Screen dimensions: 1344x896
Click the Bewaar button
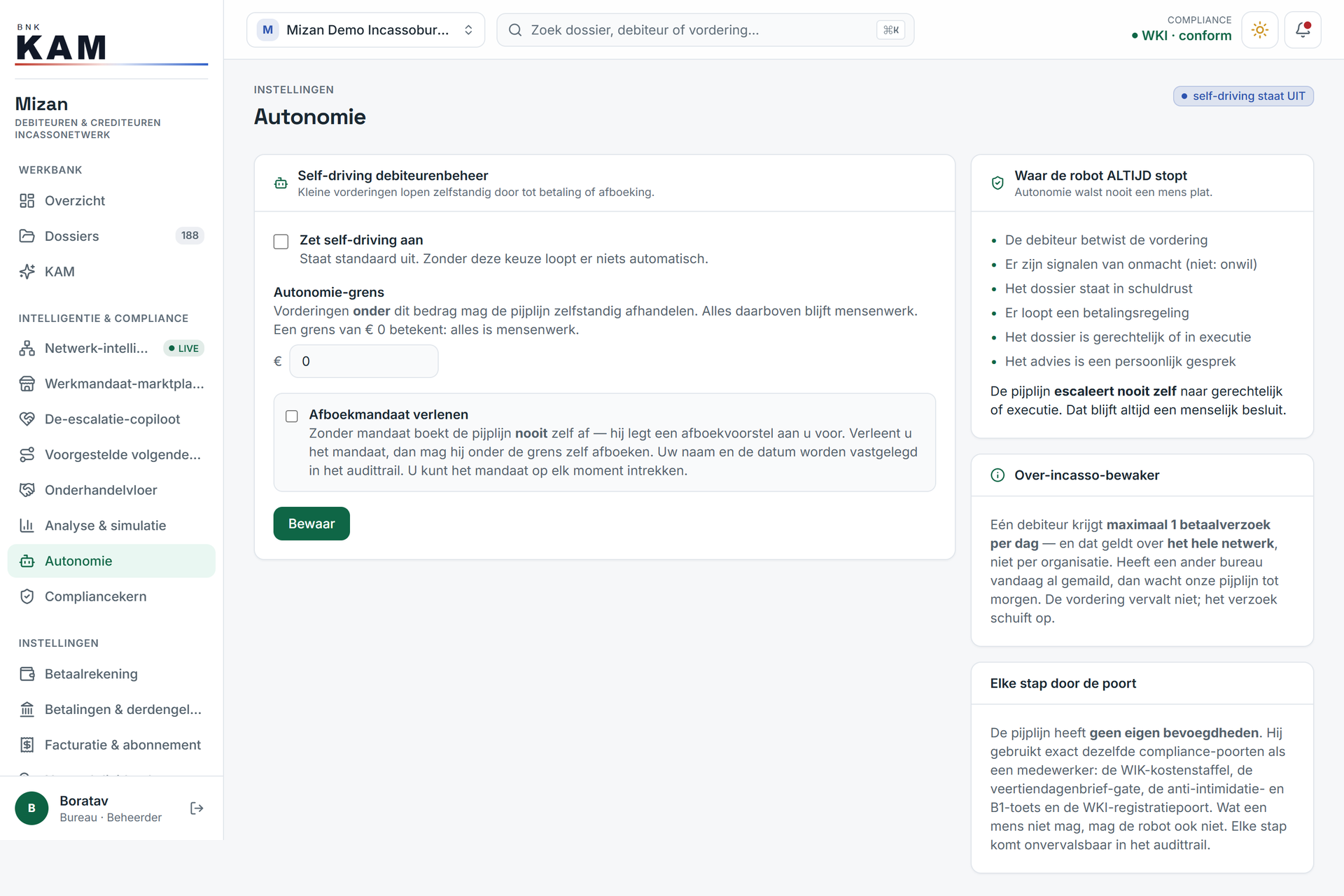(x=311, y=524)
